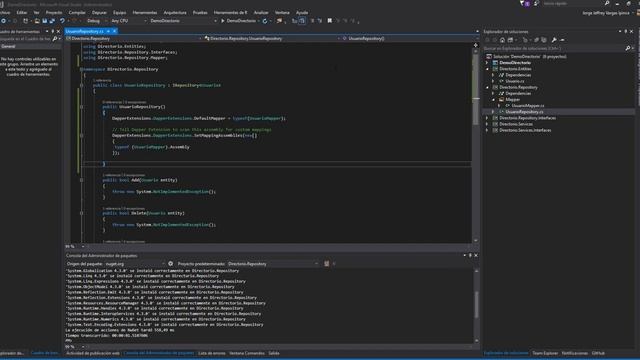This screenshot has width=640, height=360.
Task: Switch to the Notificaciones tab
Action: 575,353
